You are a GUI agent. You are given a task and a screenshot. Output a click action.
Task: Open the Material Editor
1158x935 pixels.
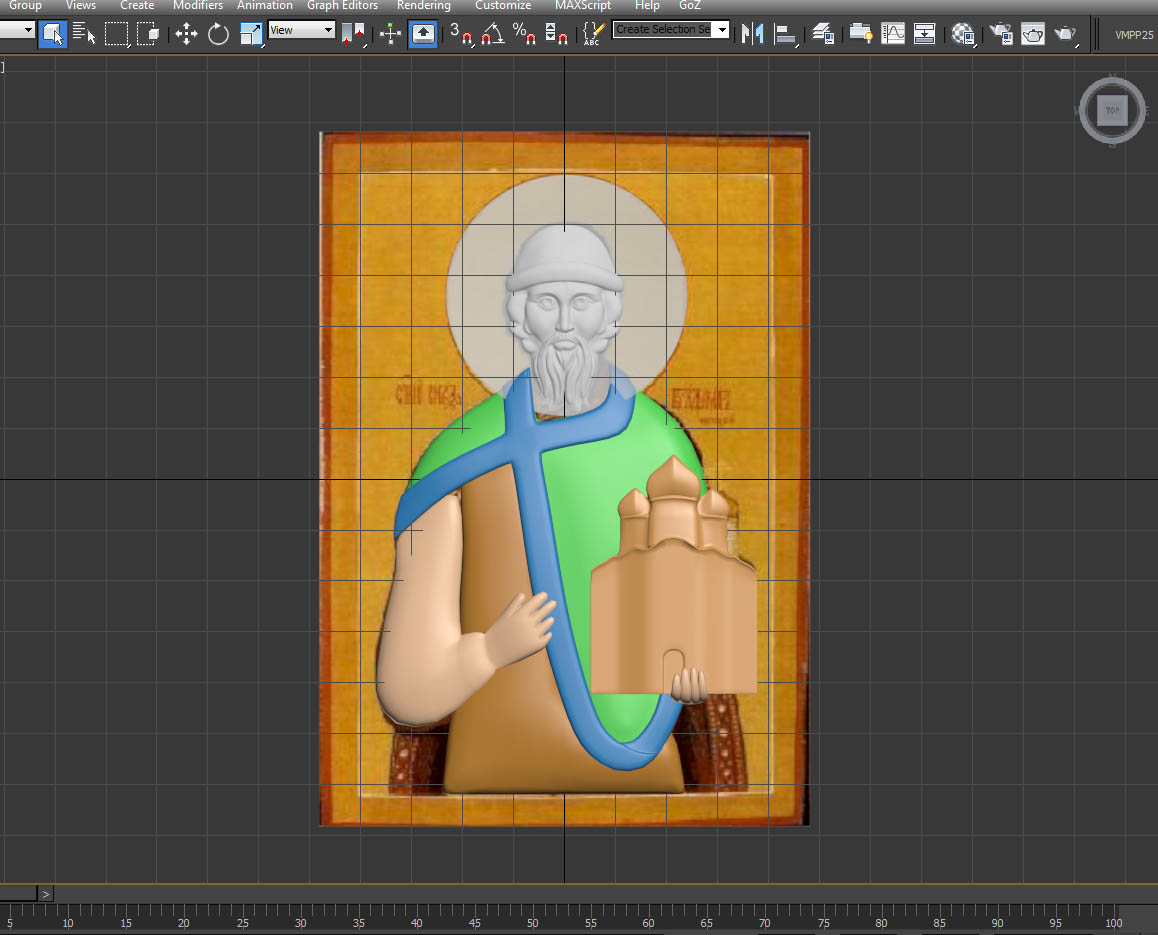964,34
